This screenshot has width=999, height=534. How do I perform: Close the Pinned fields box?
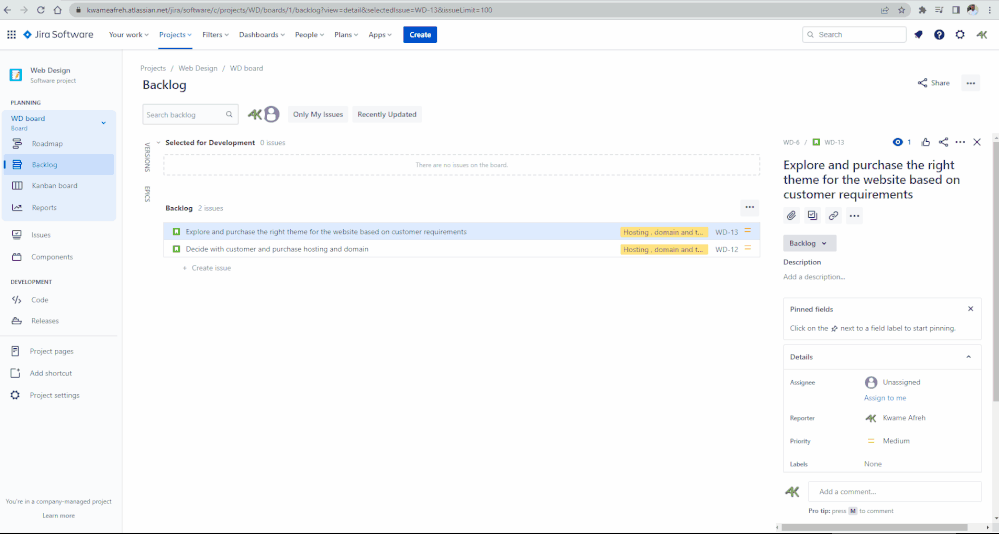click(970, 309)
